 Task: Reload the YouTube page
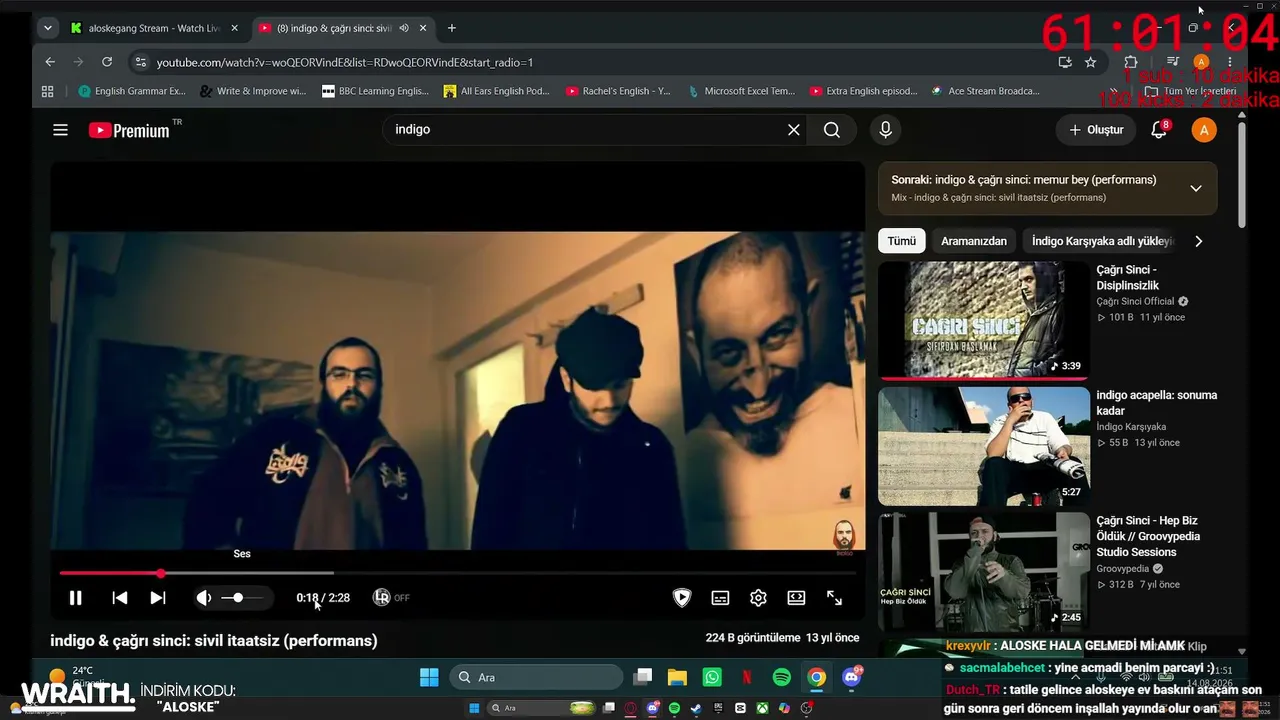(107, 62)
